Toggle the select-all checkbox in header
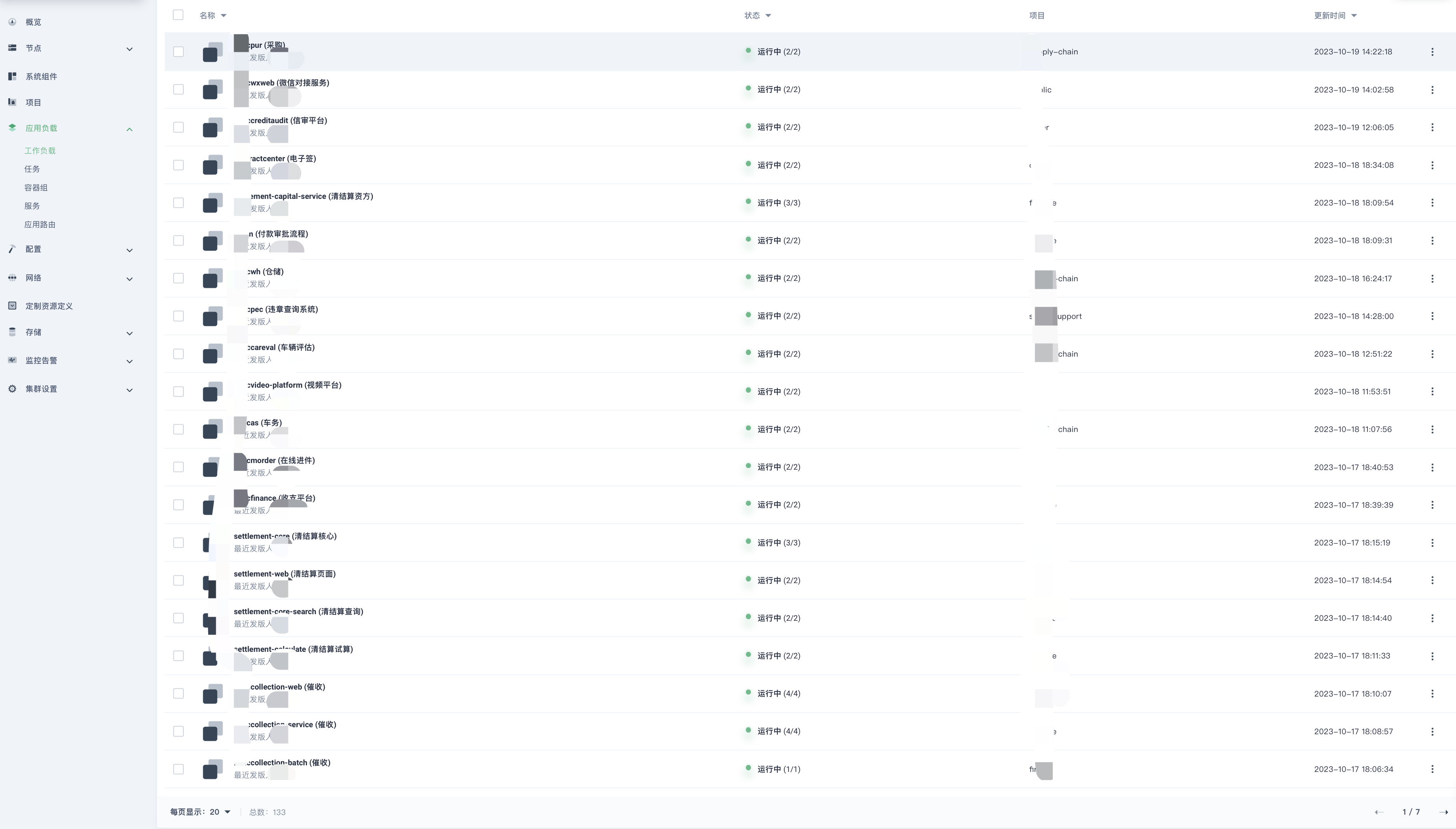The width and height of the screenshot is (1456, 829). click(178, 15)
